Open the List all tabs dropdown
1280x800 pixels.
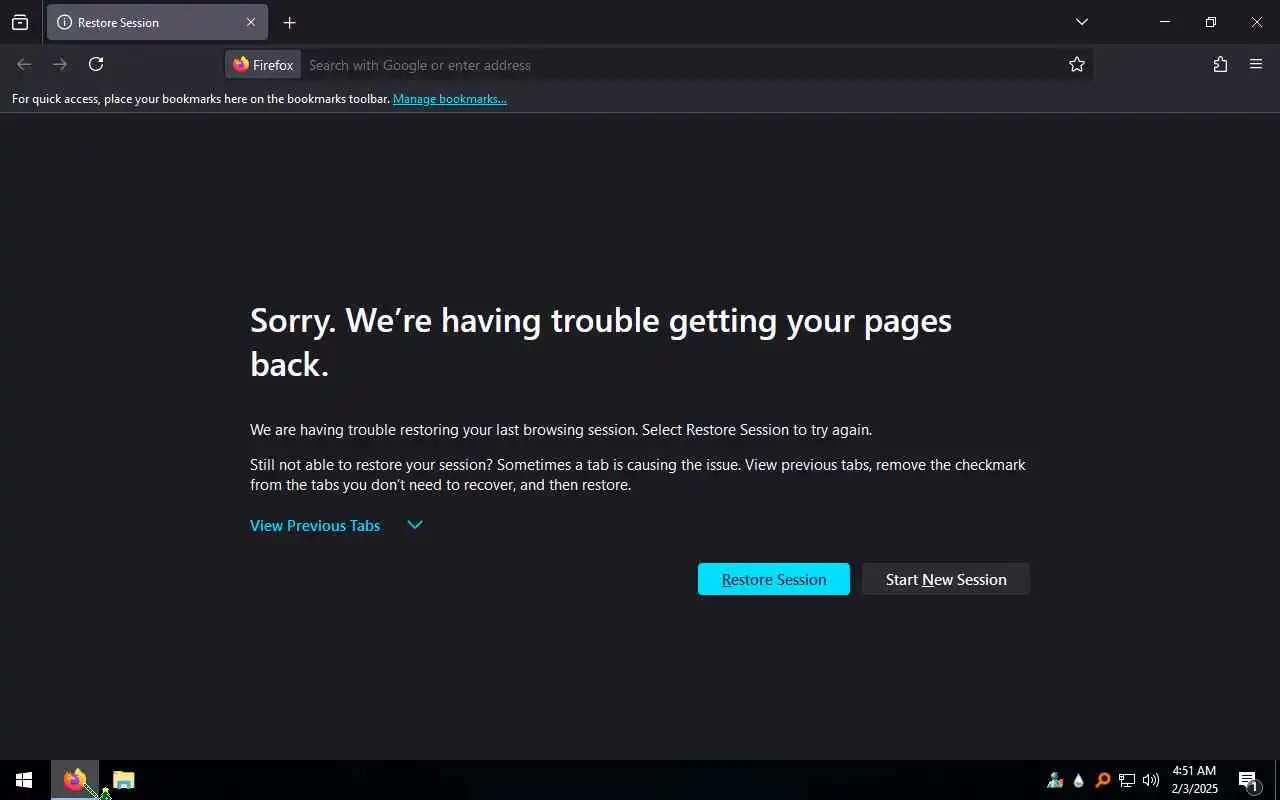1082,22
